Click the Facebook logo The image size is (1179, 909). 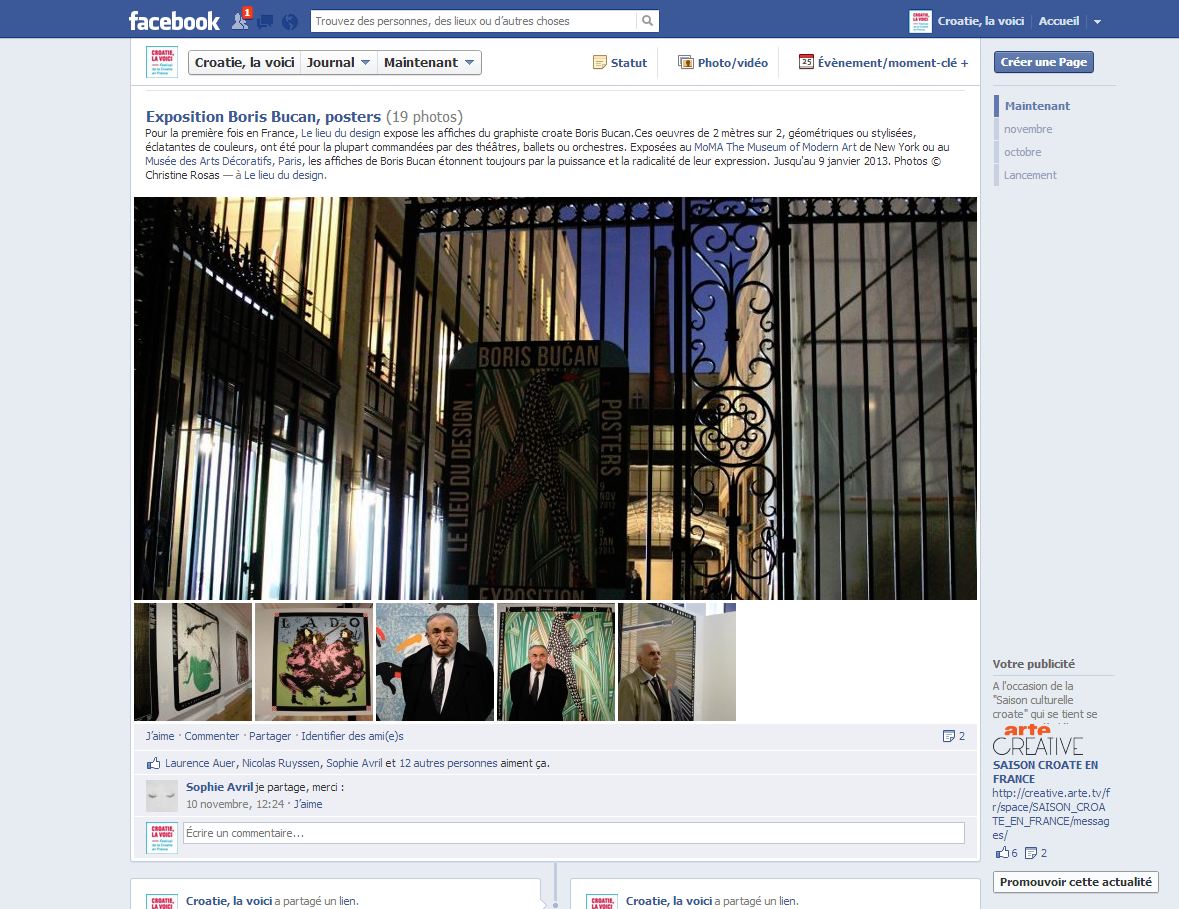pos(174,21)
